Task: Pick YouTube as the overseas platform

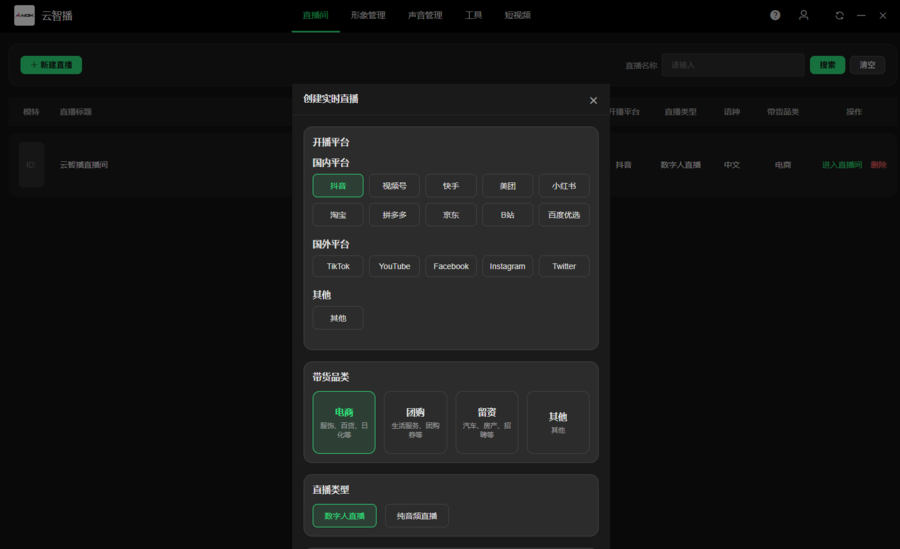Action: tap(394, 266)
